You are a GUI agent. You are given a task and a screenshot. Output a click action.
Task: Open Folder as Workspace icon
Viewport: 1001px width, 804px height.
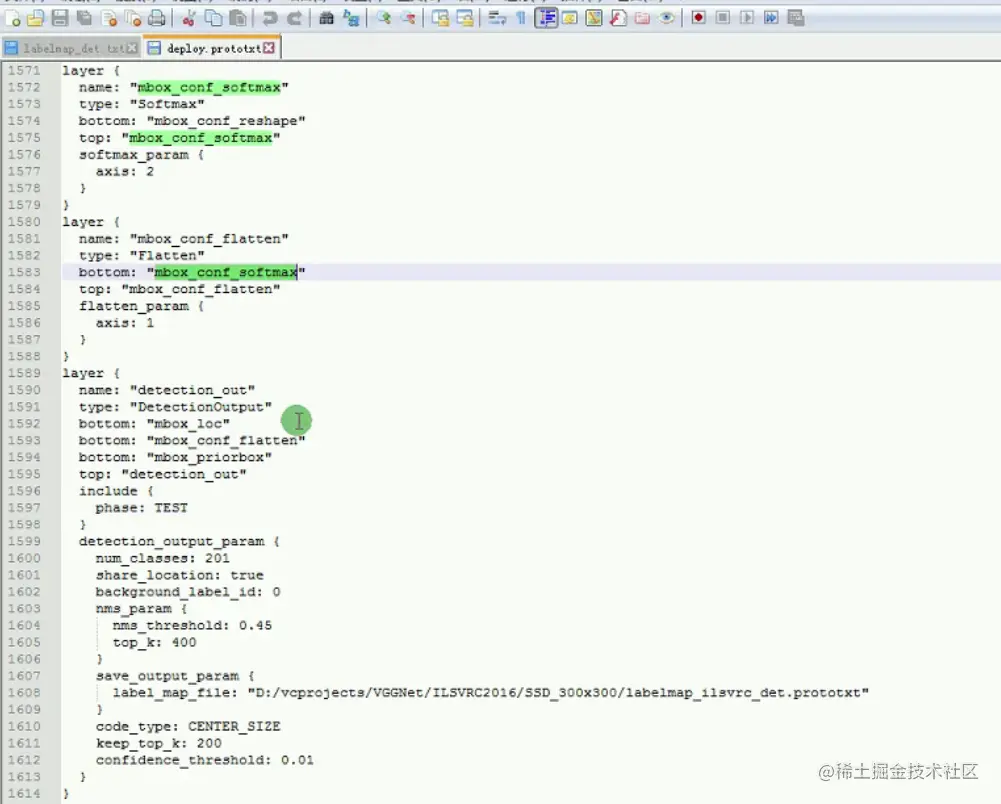[x=642, y=19]
